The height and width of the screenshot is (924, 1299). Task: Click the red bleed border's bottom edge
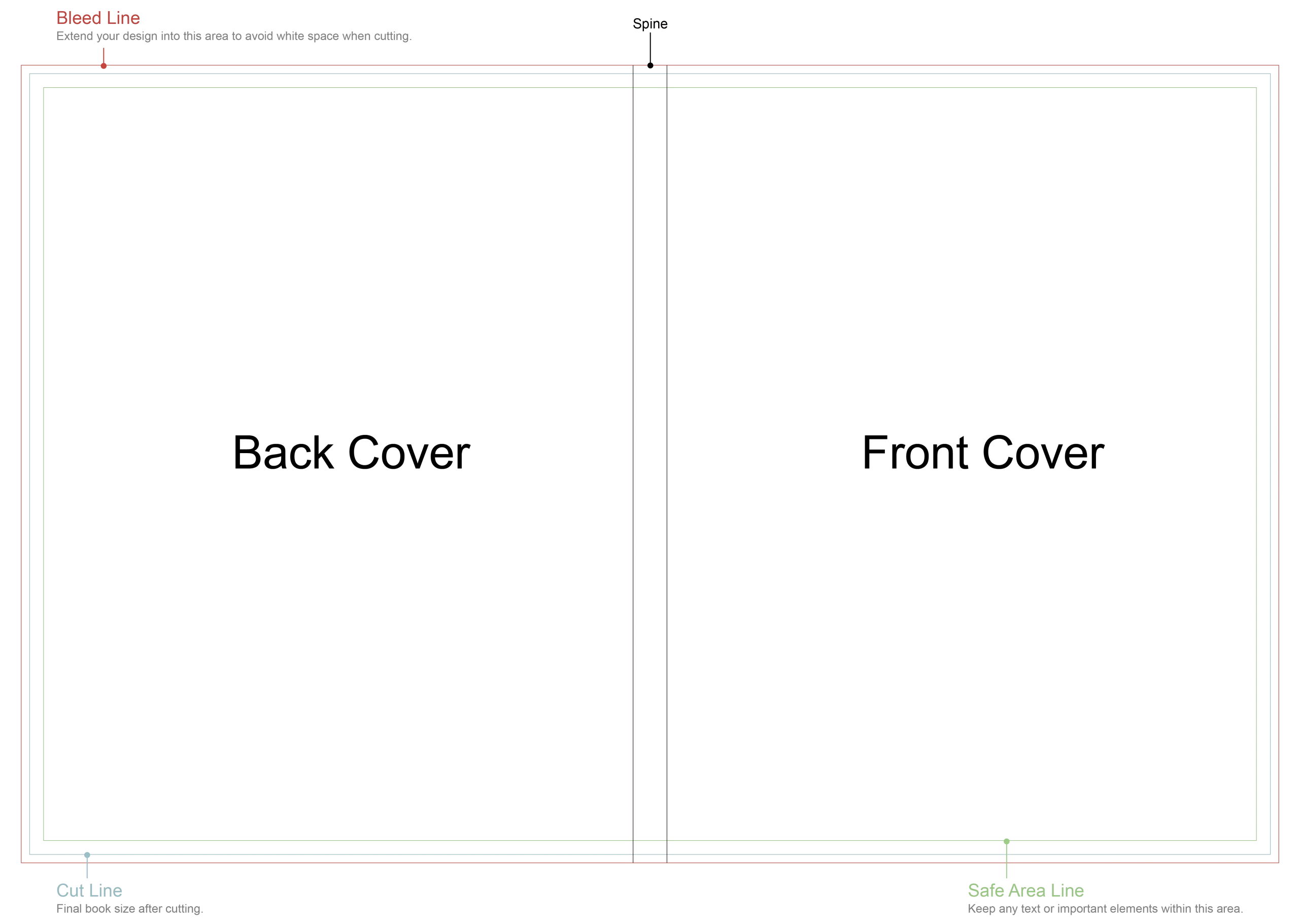click(341, 862)
